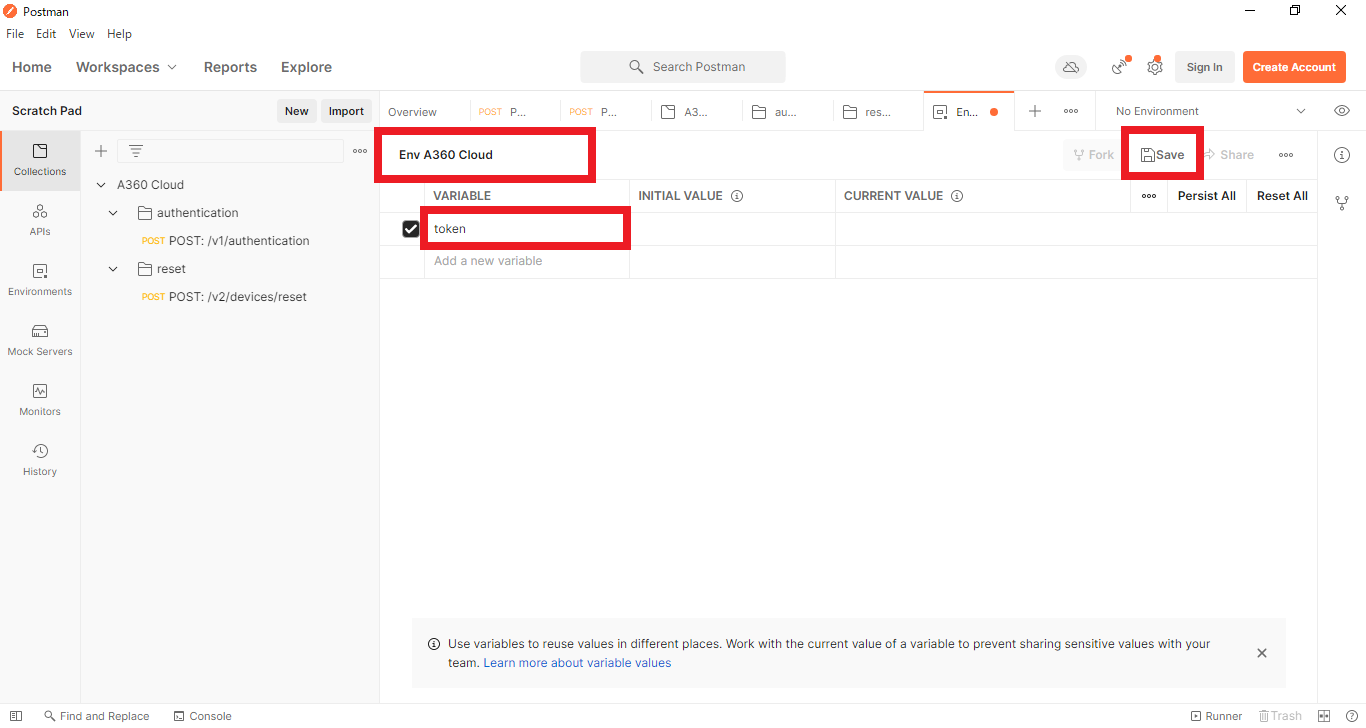Click the Reset All button
This screenshot has height=728, width=1366.
pos(1282,196)
